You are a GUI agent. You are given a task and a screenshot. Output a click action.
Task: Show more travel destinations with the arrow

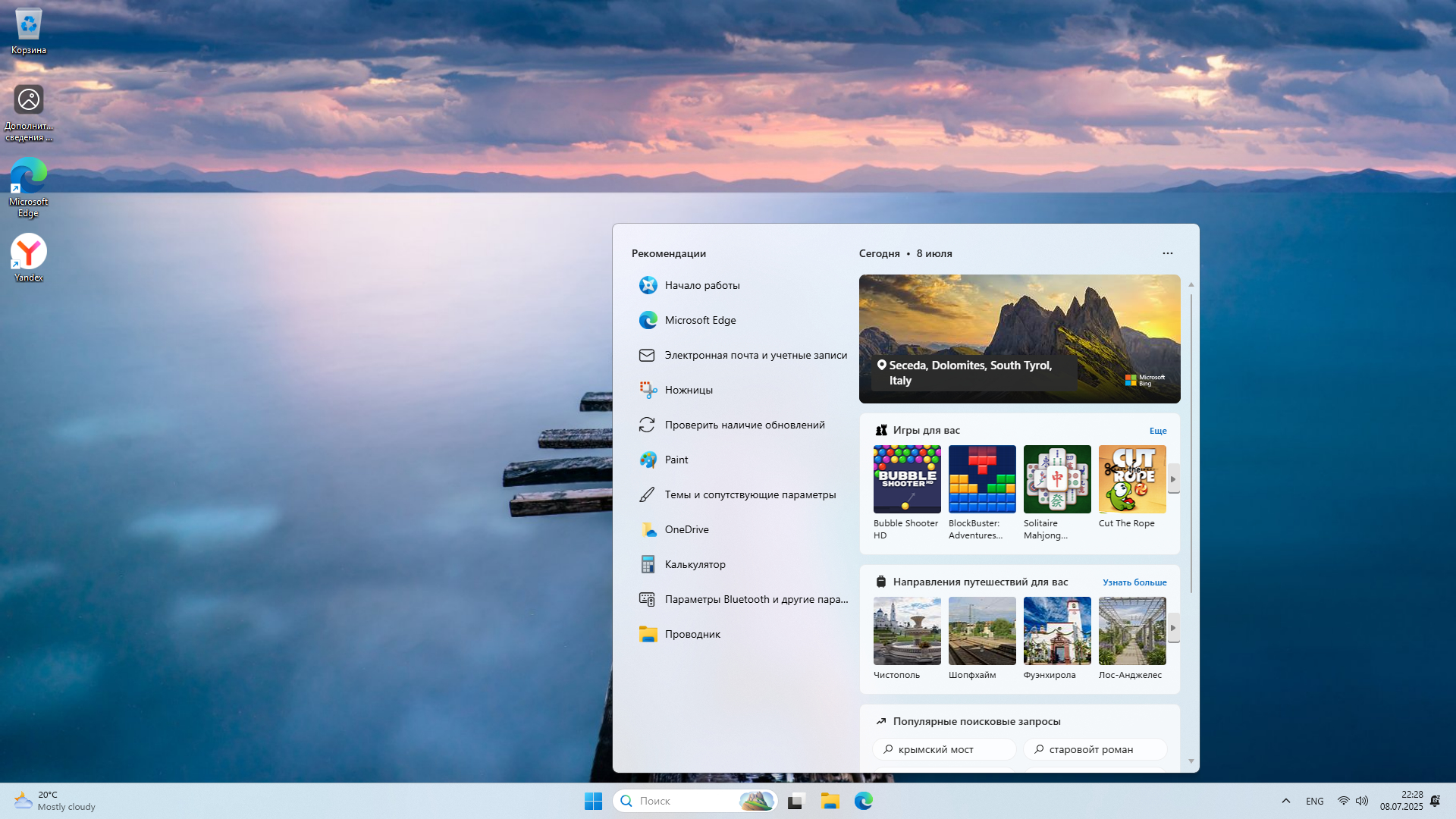pyautogui.click(x=1173, y=628)
